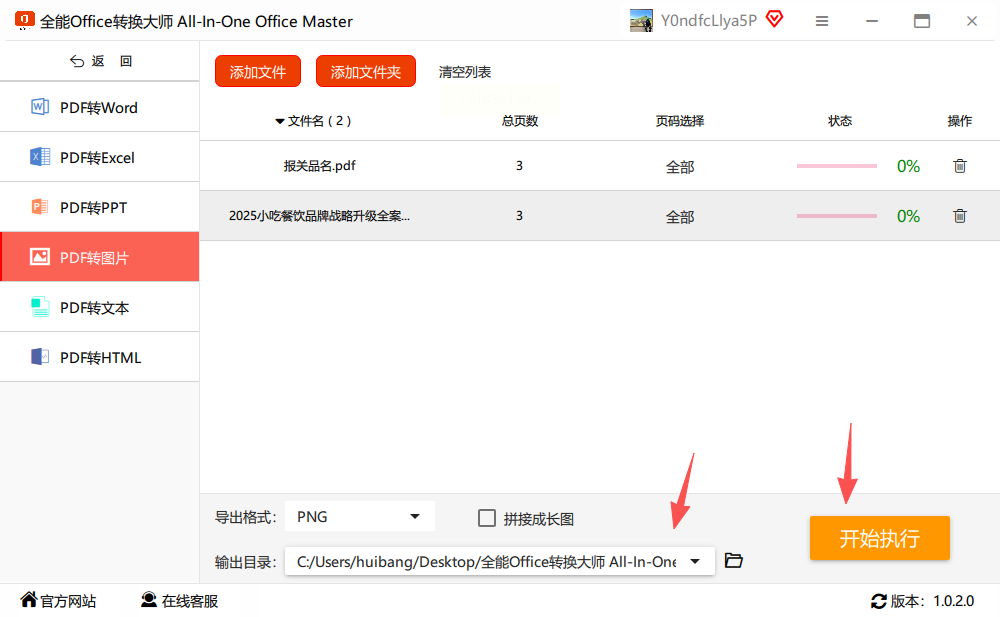This screenshot has width=1000, height=617.
Task: Click page count 3 of 2025小吃餐饮 file
Action: tap(519, 216)
